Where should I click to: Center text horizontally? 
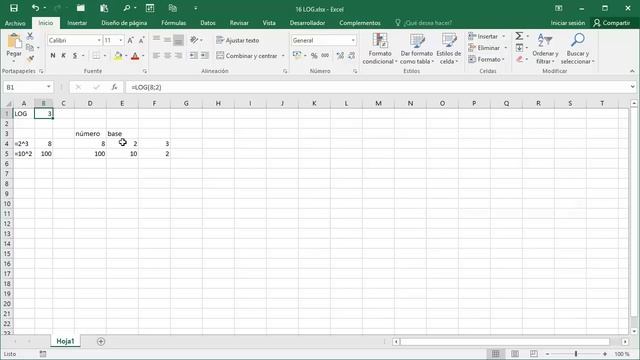tap(167, 56)
